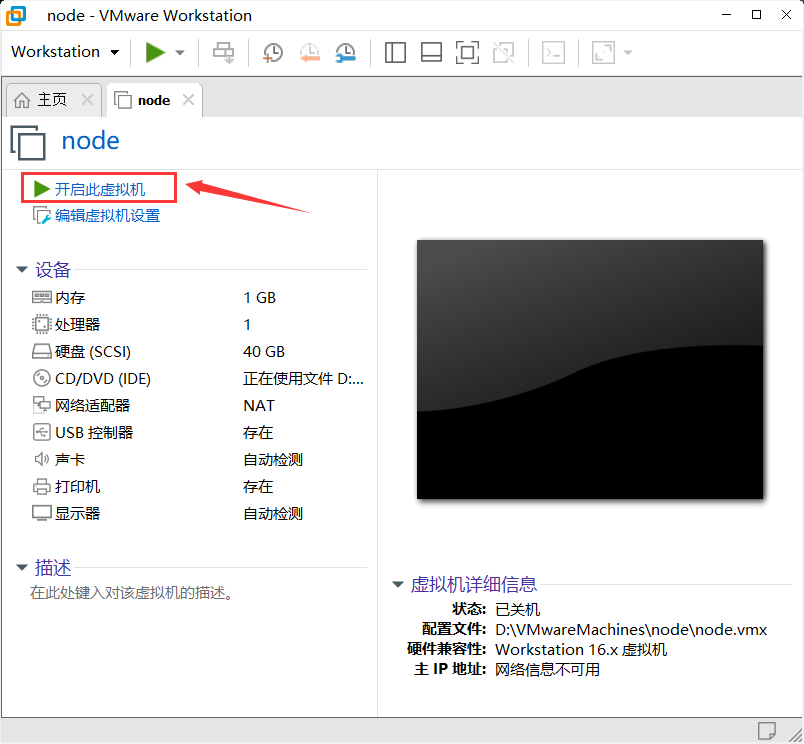
Task: Collapse the 设备 section
Action: 22,269
